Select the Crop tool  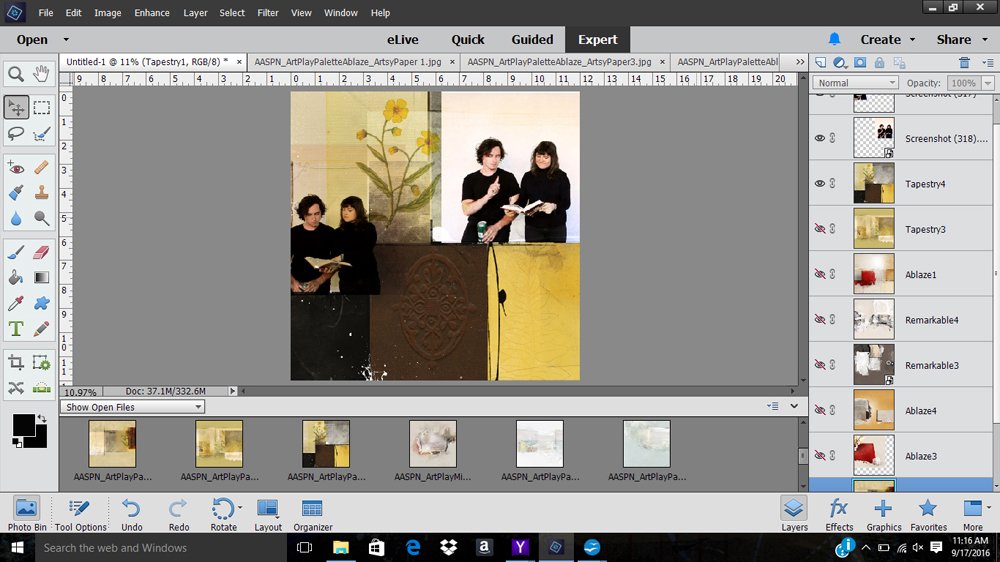16,363
